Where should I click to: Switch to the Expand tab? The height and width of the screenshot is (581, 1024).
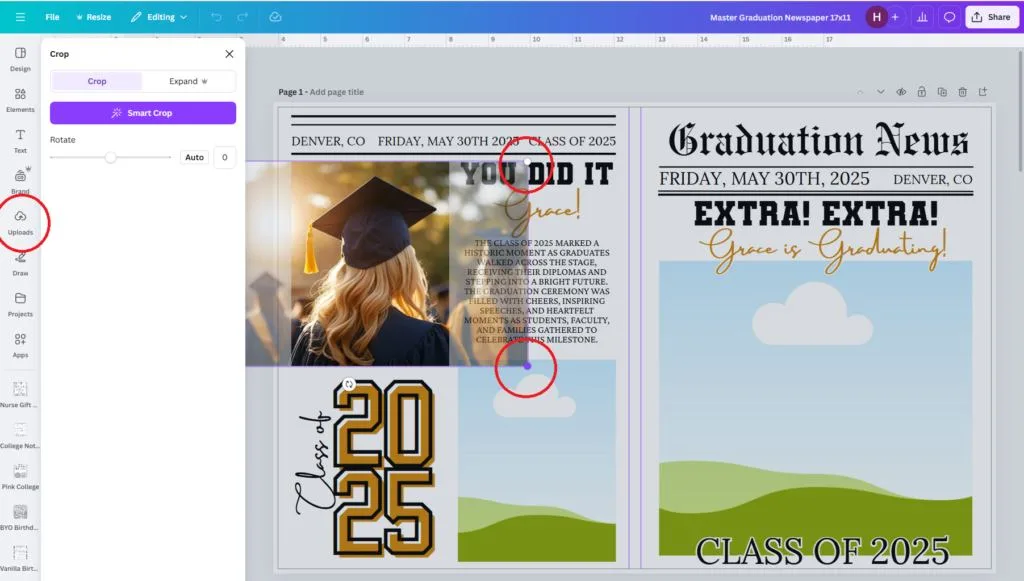click(188, 81)
